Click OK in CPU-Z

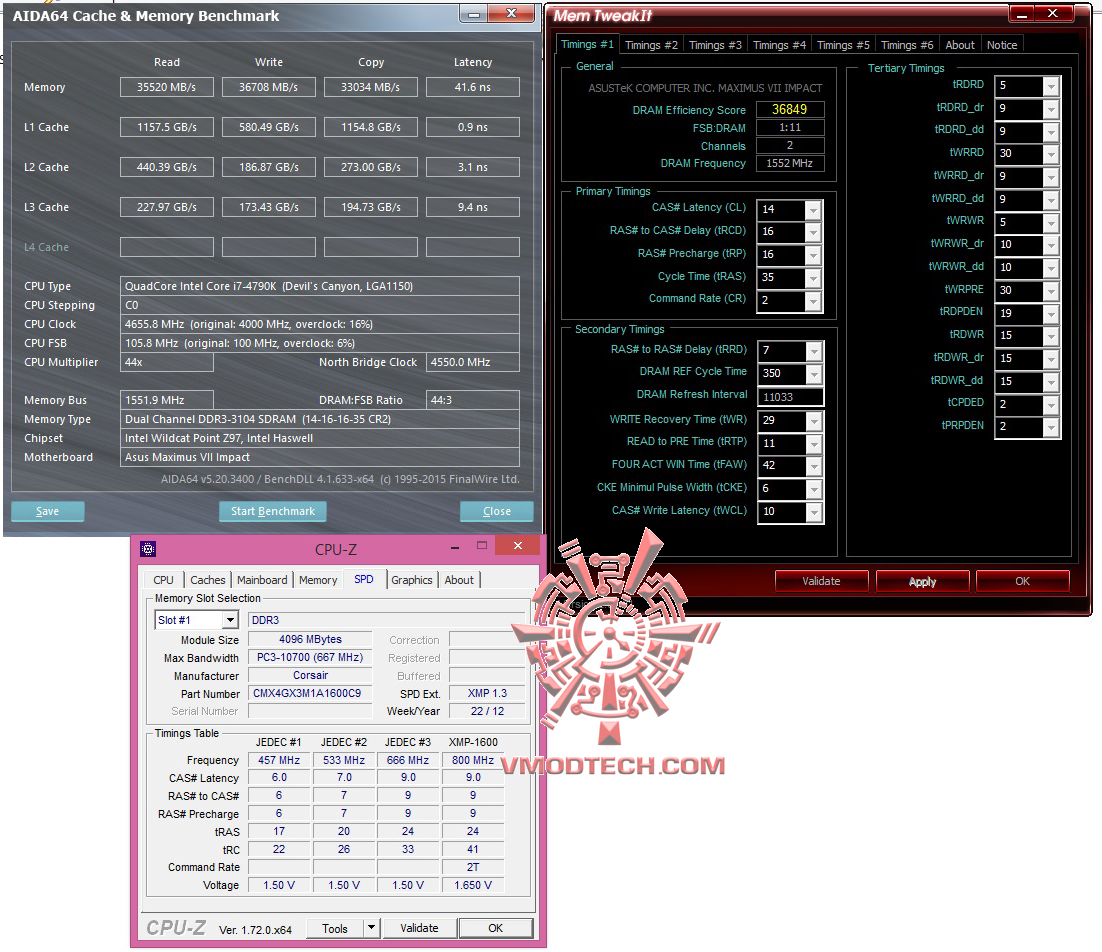coord(495,928)
